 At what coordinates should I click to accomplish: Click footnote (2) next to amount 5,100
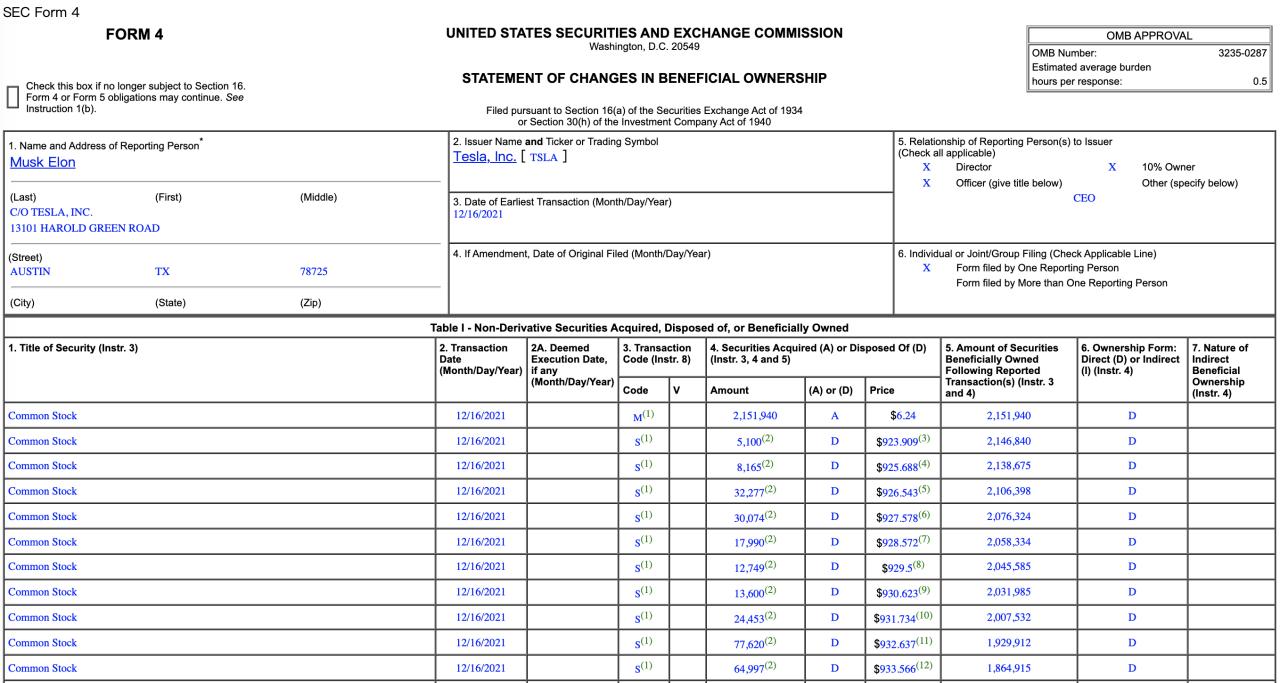tap(768, 438)
